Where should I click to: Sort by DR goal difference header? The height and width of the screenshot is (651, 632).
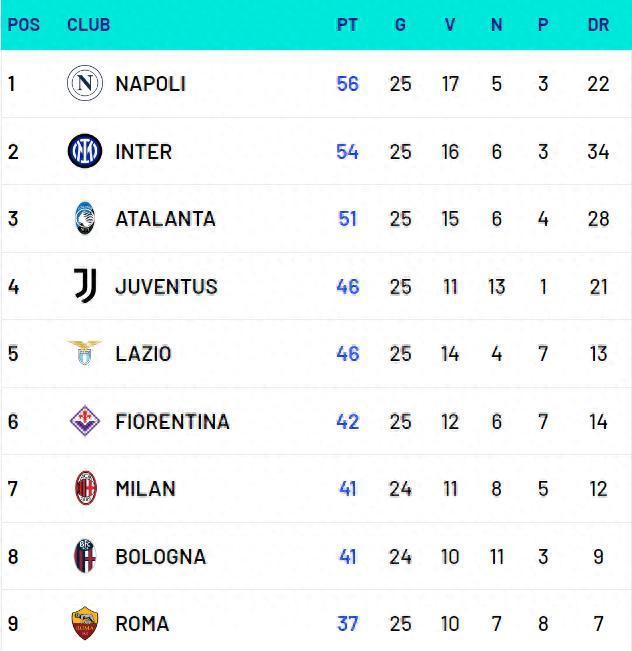(598, 24)
